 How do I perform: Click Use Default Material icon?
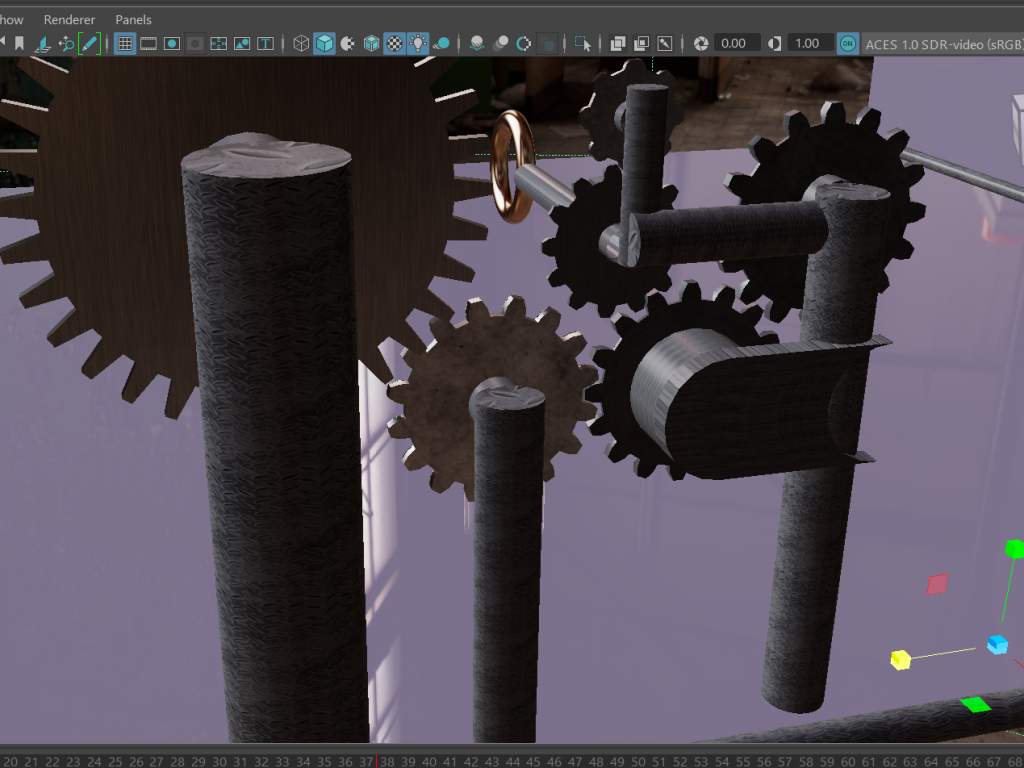(348, 44)
